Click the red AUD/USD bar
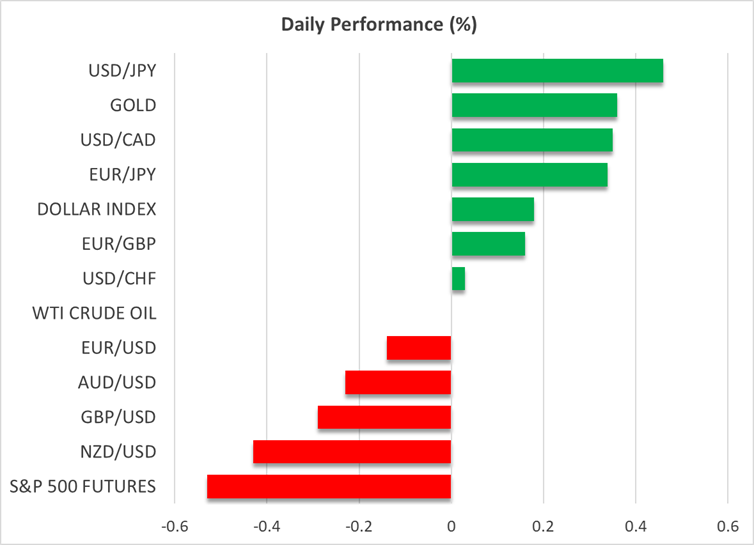The height and width of the screenshot is (545, 754). click(398, 382)
